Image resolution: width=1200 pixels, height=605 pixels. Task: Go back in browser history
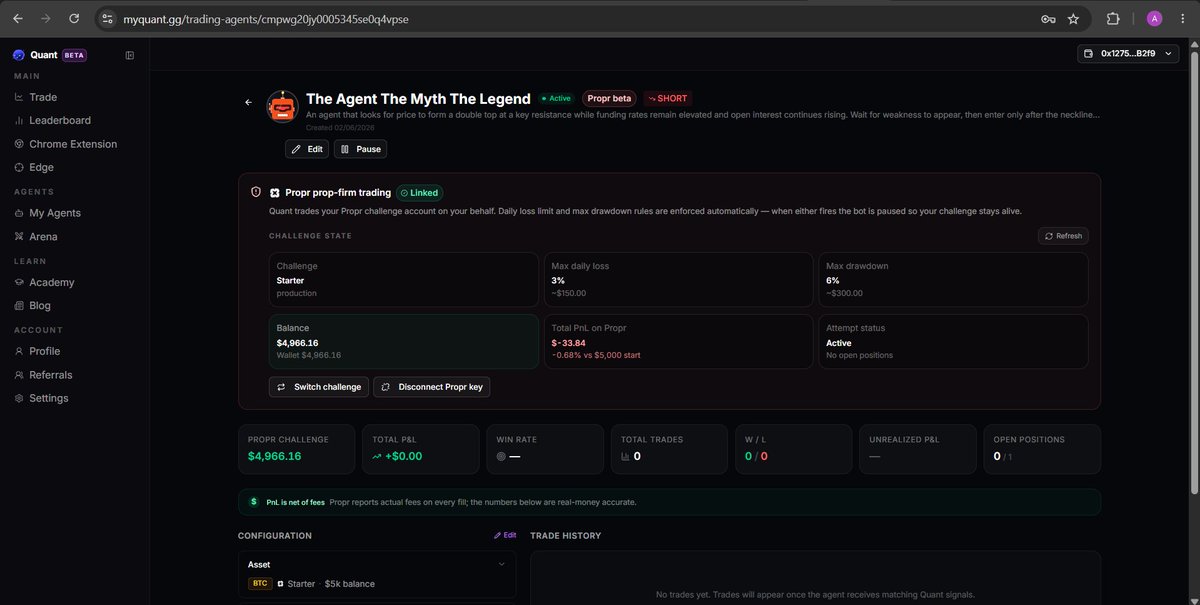pos(18,18)
